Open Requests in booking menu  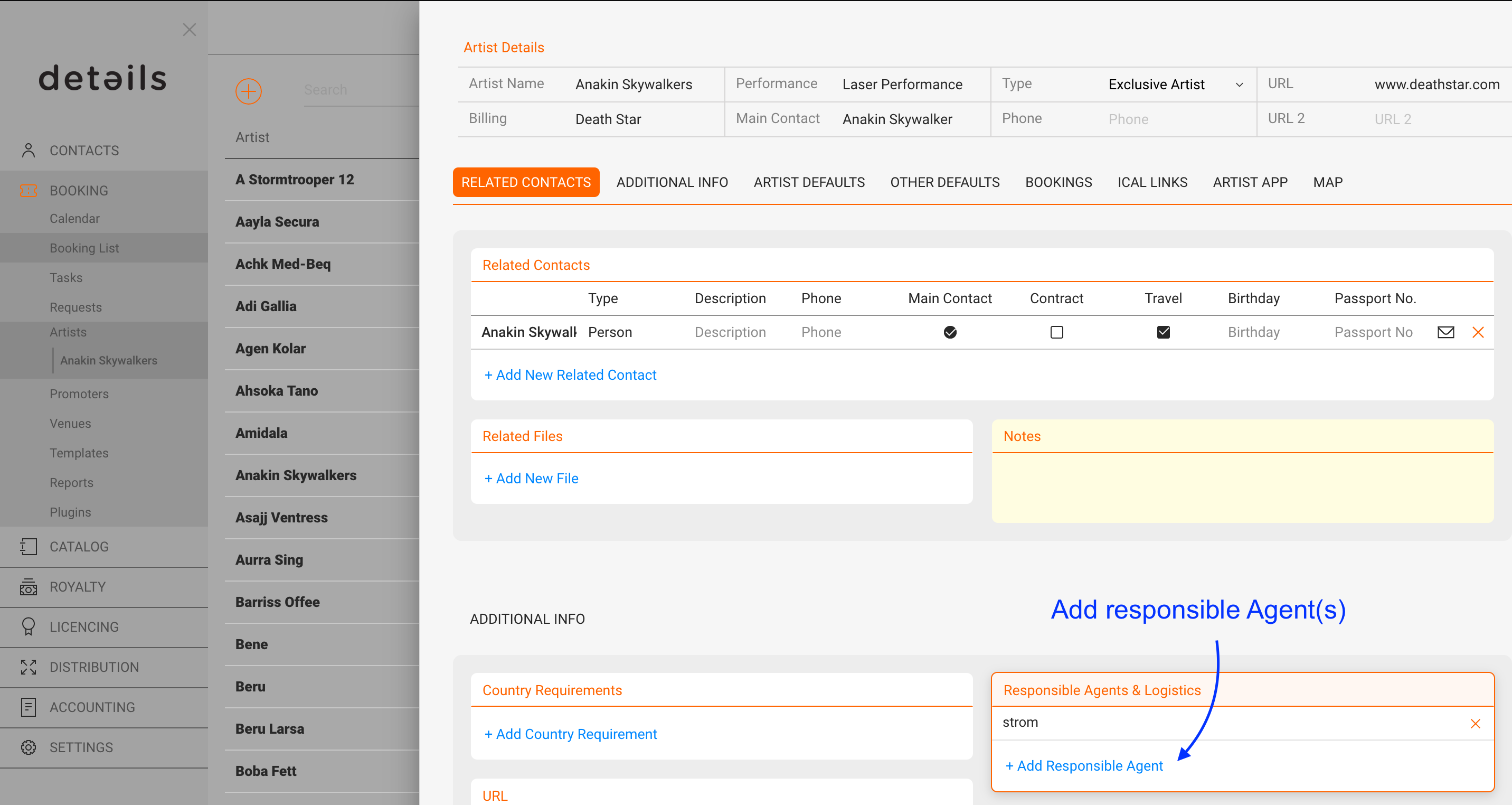[x=75, y=307]
